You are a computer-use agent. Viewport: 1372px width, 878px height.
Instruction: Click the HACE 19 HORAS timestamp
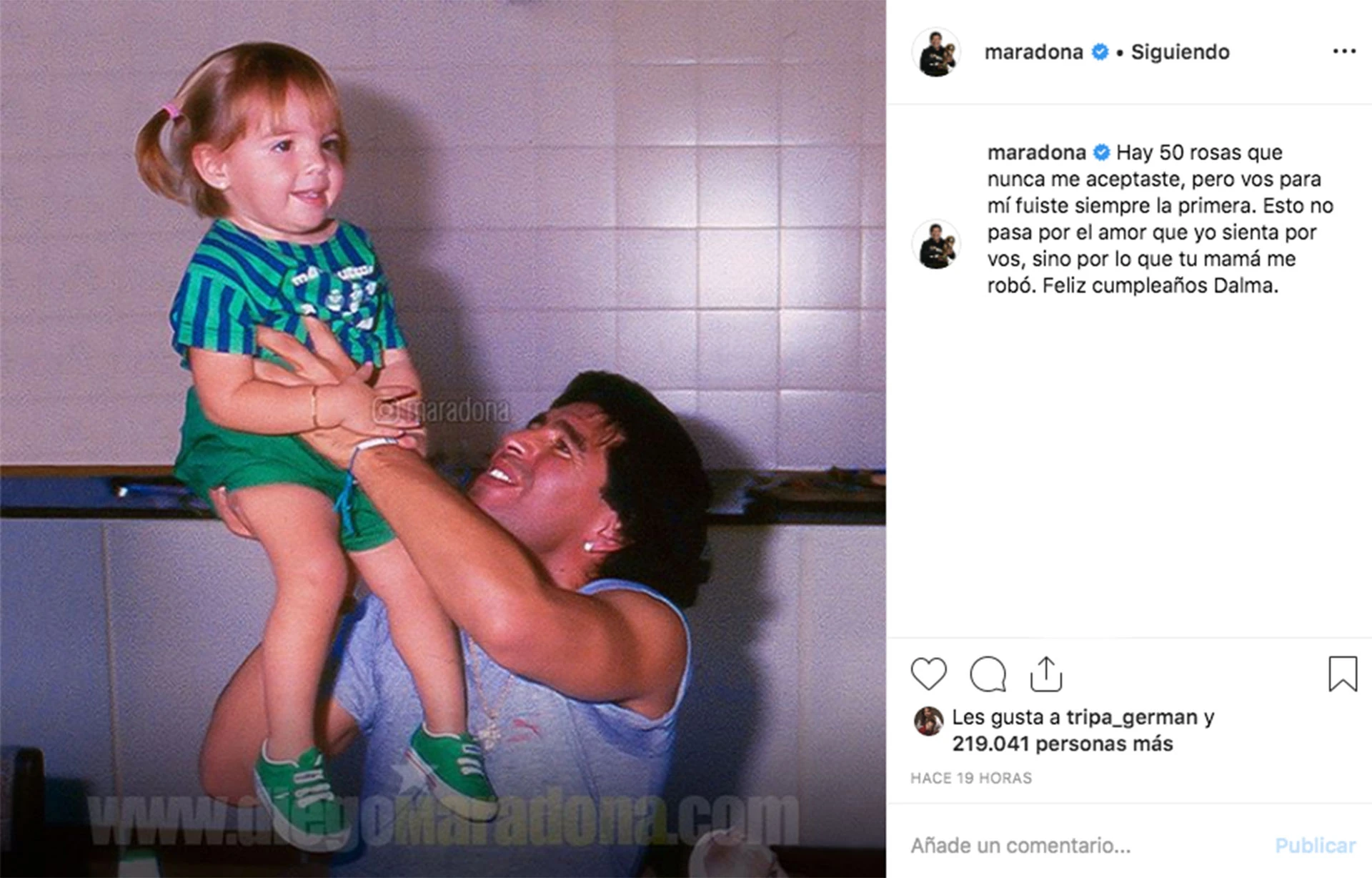coord(971,778)
